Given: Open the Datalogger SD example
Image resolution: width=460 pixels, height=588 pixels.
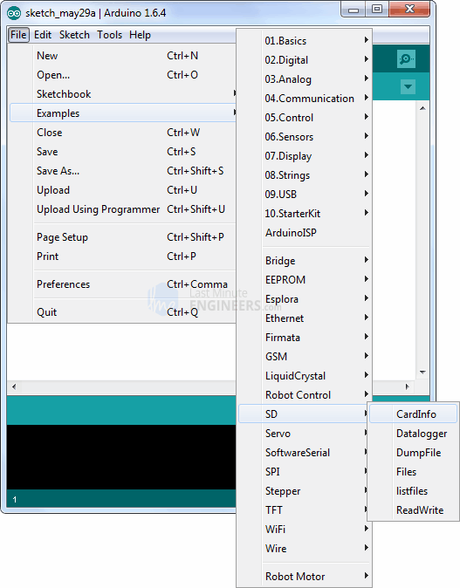Looking at the screenshot, I should click(x=413, y=433).
